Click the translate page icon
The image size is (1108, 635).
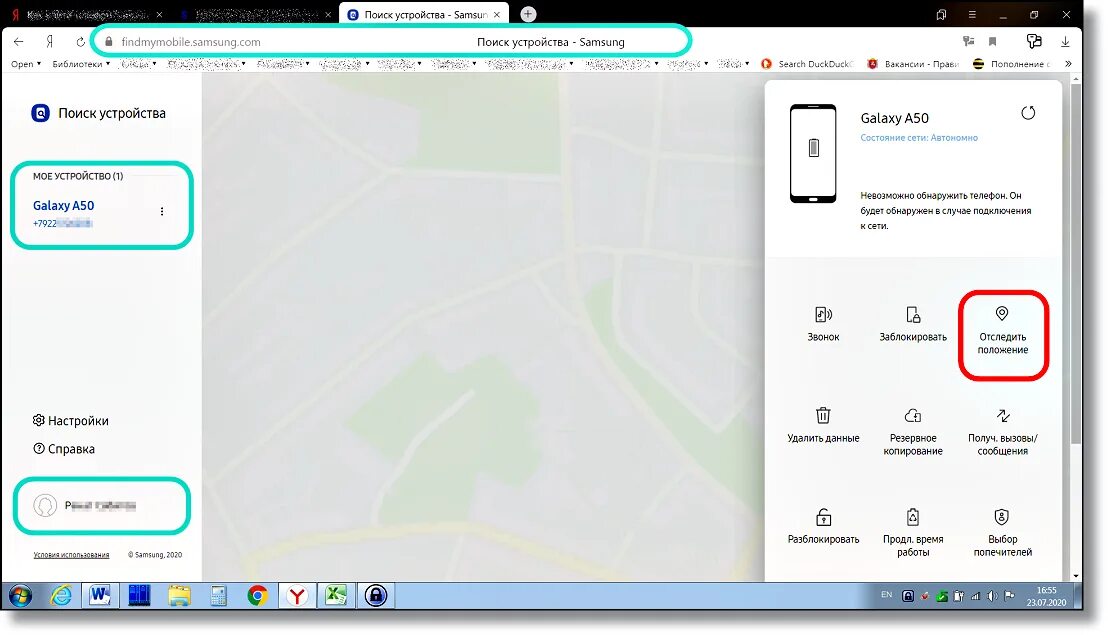click(x=969, y=42)
